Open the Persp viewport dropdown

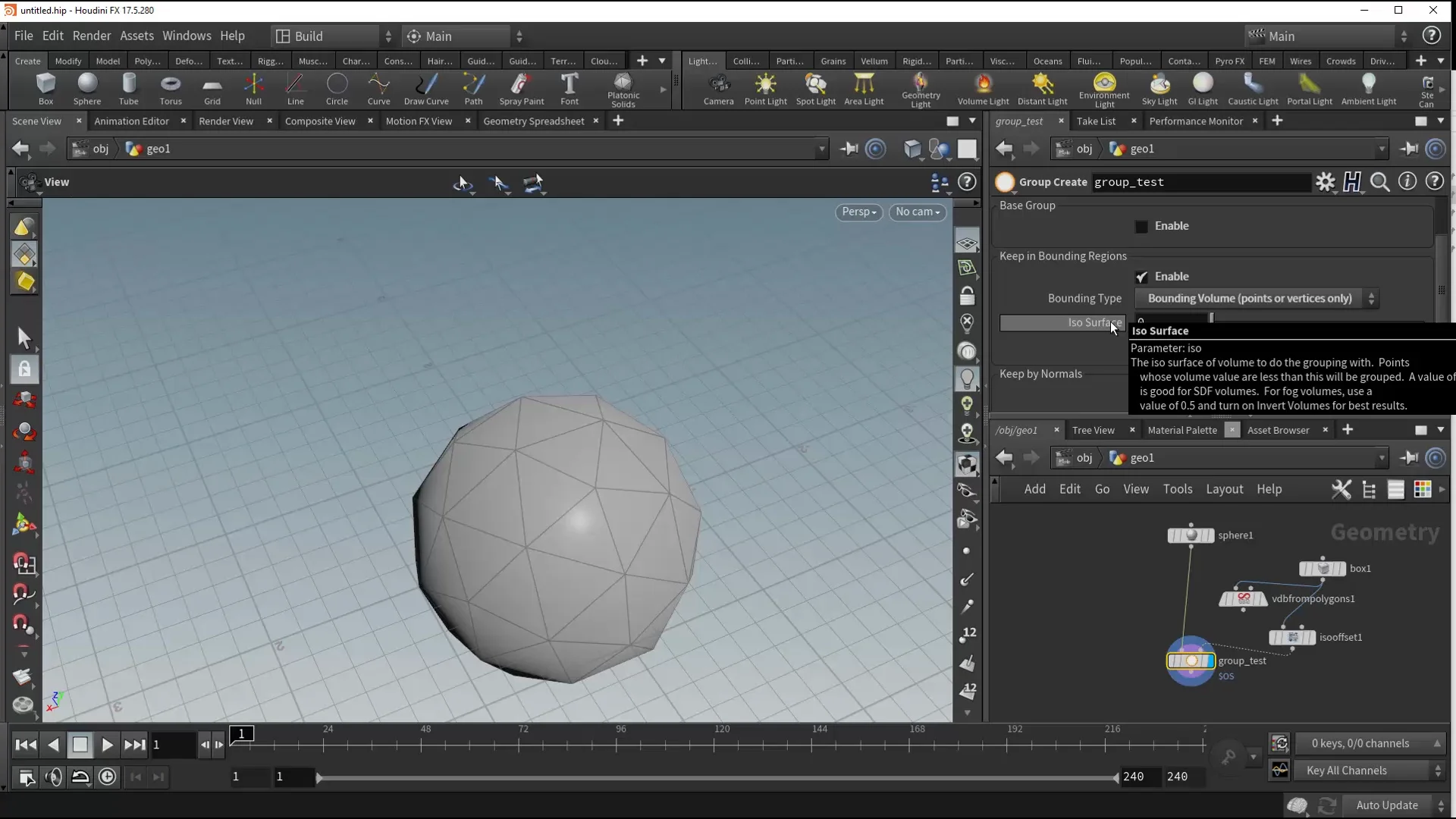(858, 212)
